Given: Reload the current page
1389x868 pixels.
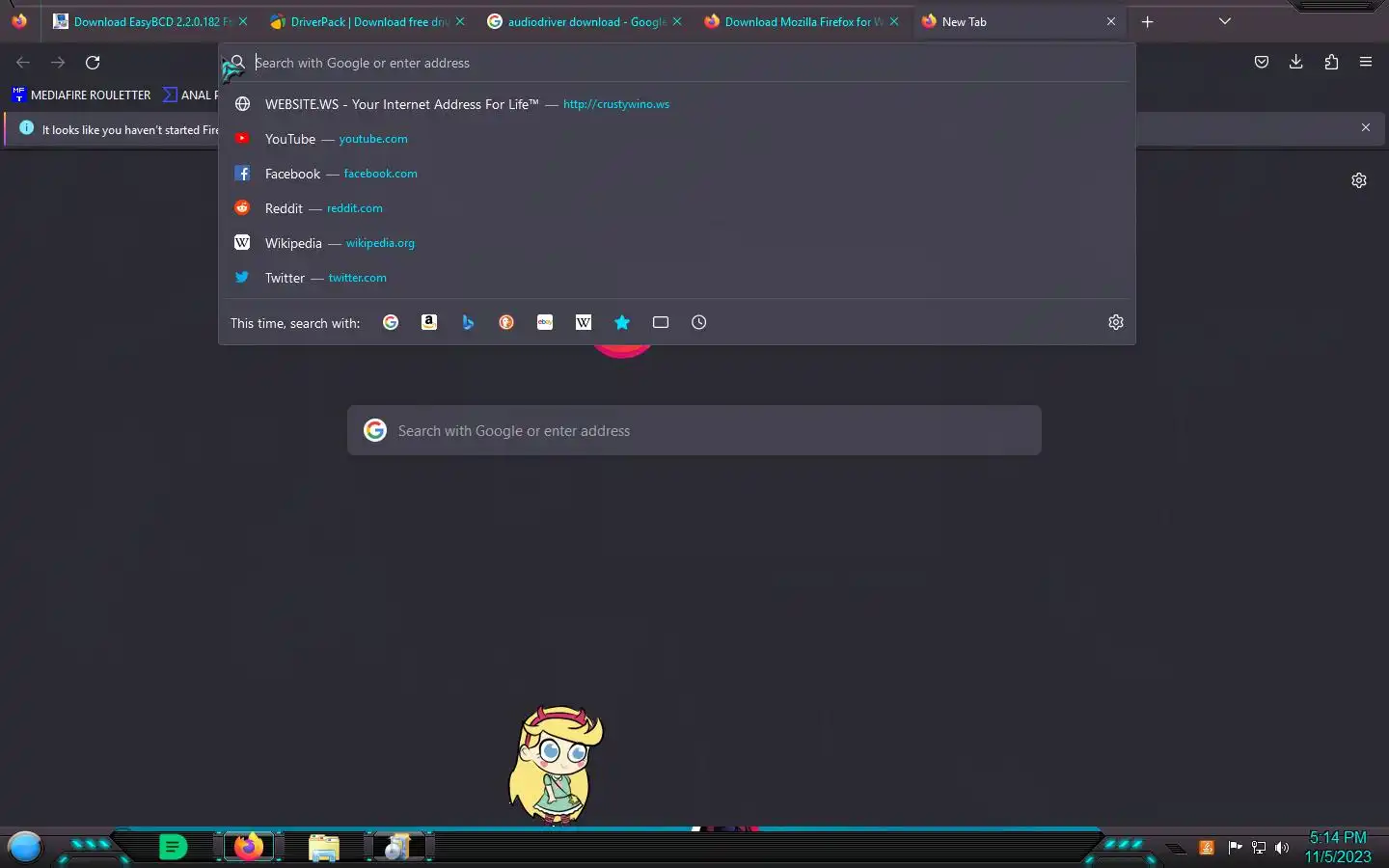Looking at the screenshot, I should [x=93, y=63].
